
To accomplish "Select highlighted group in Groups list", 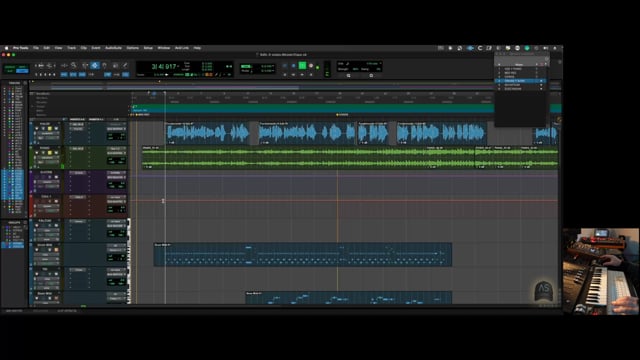I will coord(13,244).
